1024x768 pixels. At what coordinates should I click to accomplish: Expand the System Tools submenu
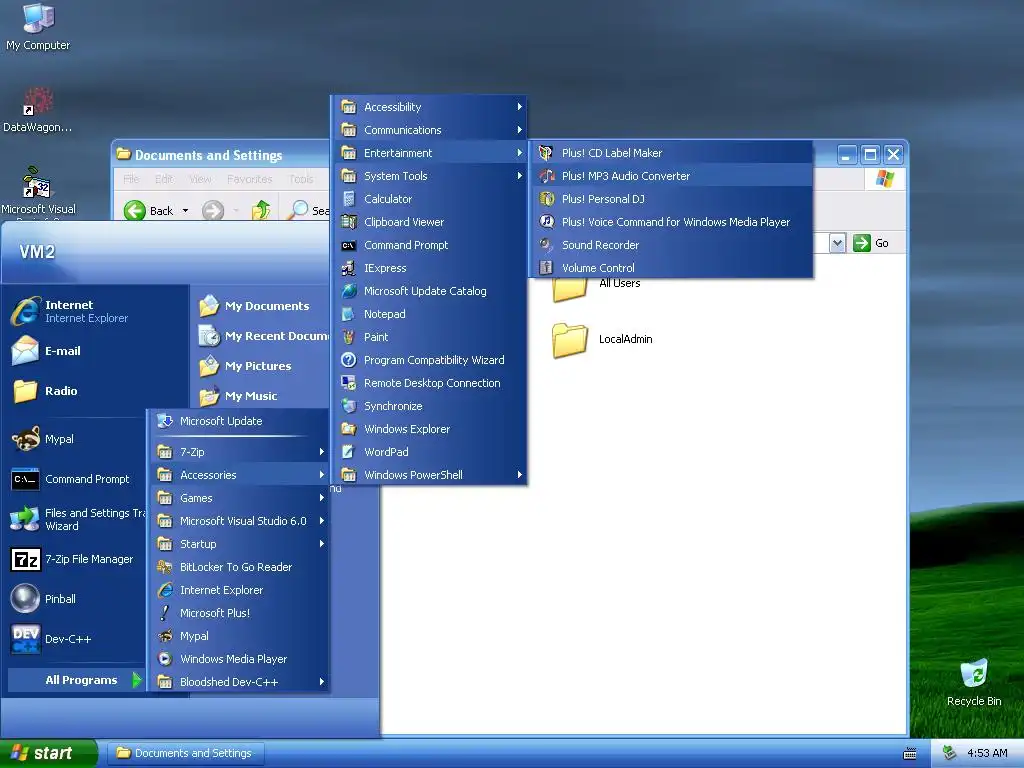click(430, 176)
